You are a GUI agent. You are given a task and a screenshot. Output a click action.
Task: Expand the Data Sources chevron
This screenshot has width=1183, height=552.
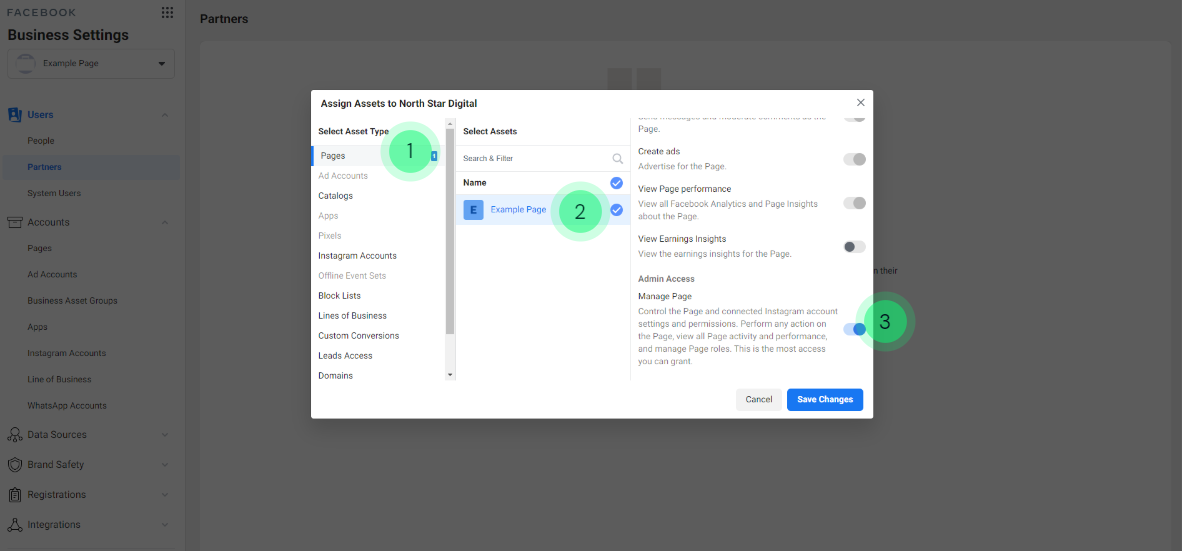pyautogui.click(x=165, y=435)
